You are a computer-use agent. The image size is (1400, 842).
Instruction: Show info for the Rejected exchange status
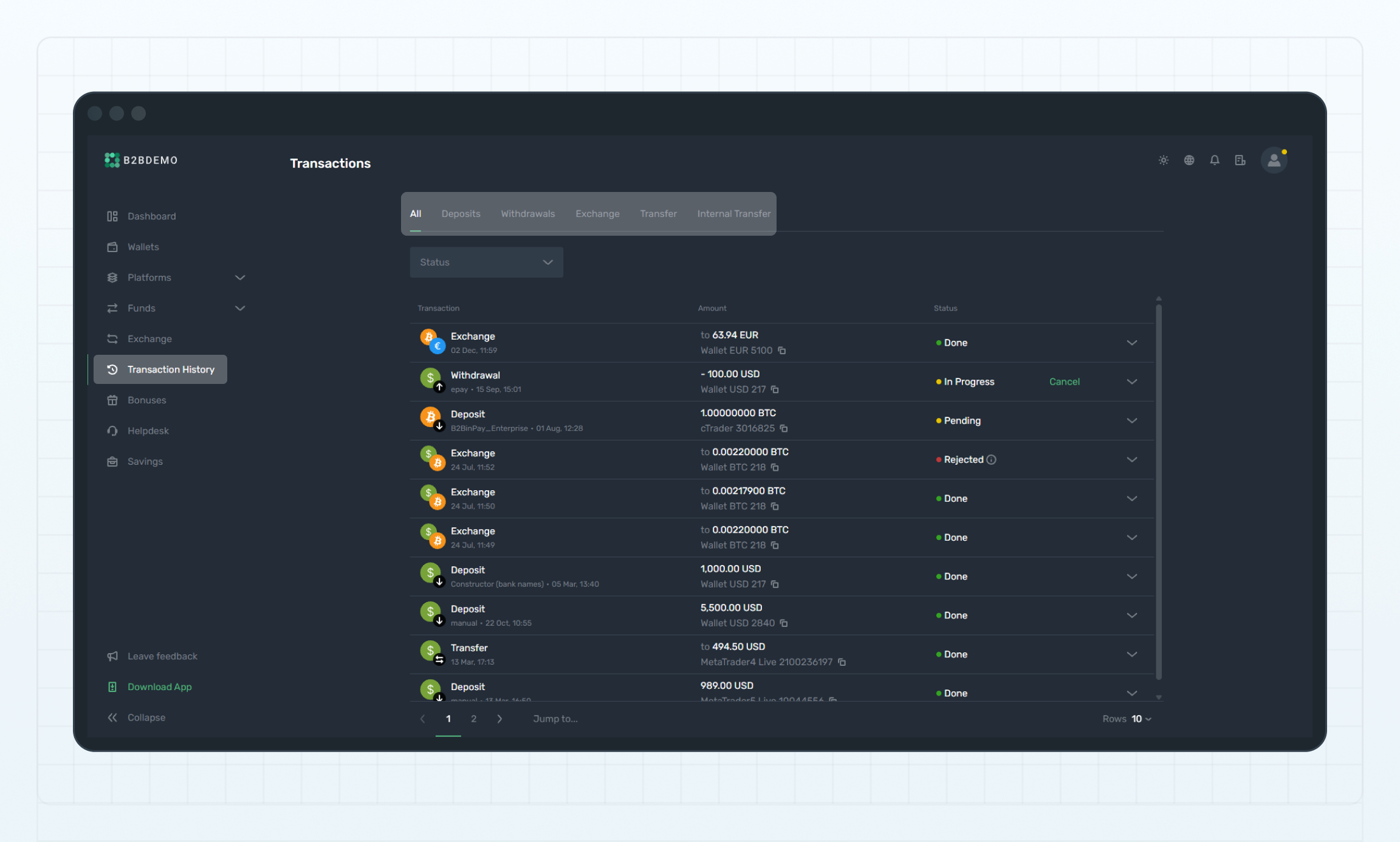click(992, 459)
